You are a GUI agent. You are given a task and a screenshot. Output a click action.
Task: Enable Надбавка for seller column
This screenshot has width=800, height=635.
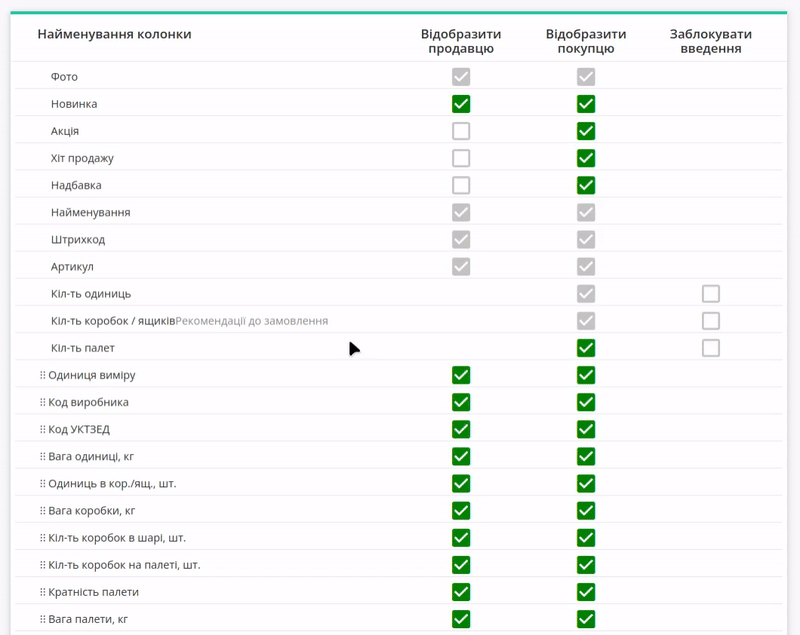click(x=461, y=185)
